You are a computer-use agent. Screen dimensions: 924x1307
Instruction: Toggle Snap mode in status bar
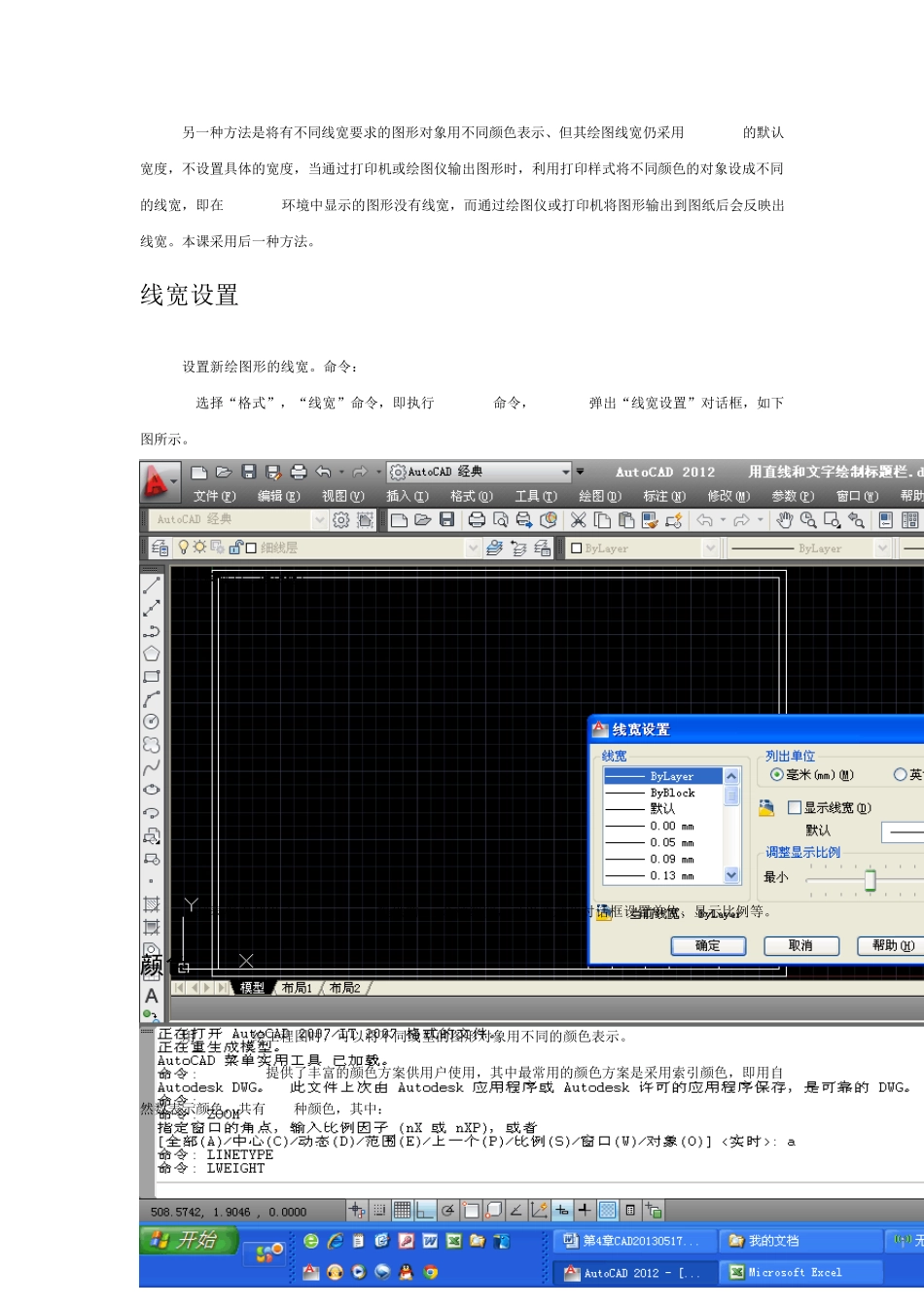[x=380, y=1211]
